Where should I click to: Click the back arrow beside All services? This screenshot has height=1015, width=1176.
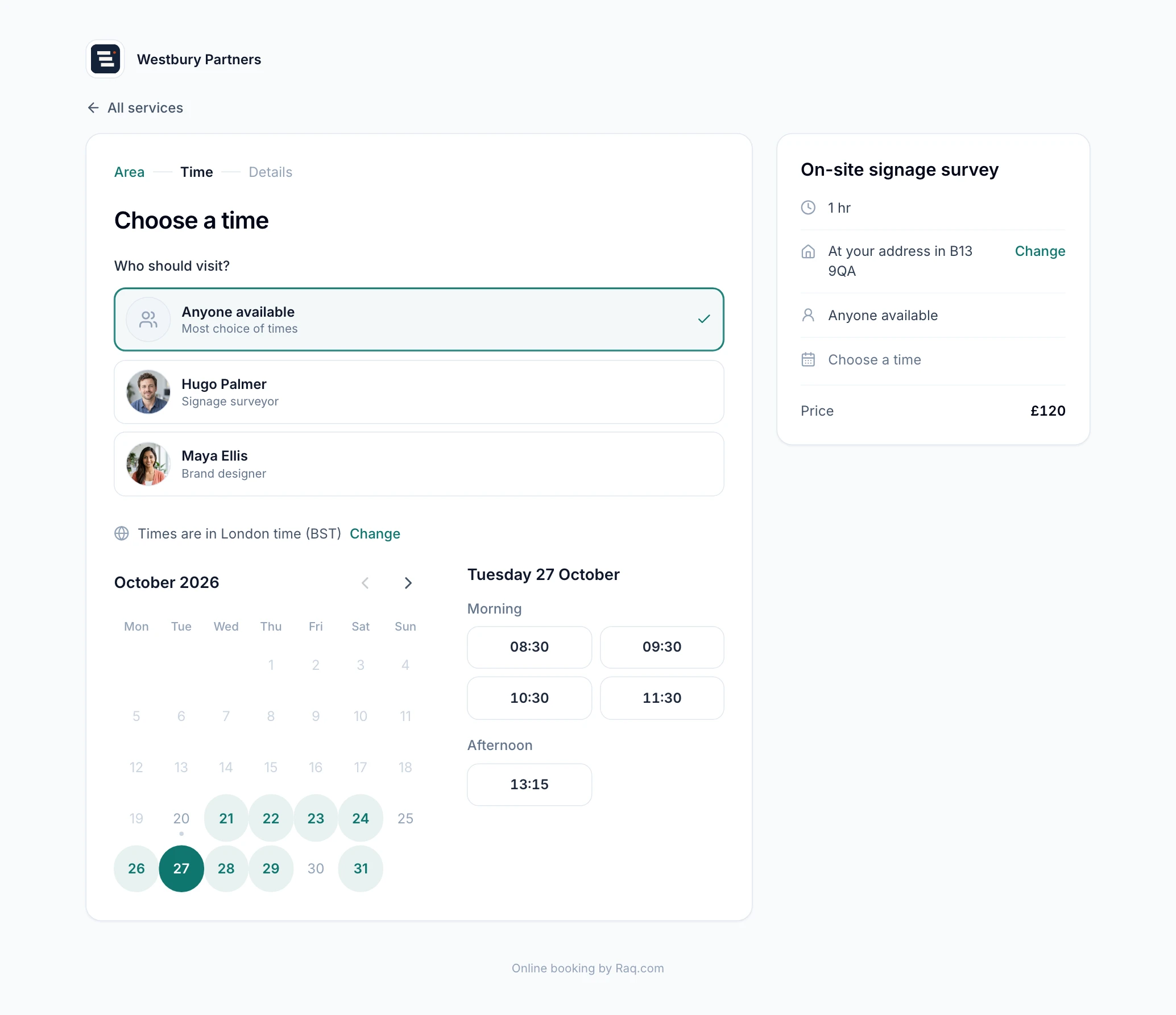(93, 107)
